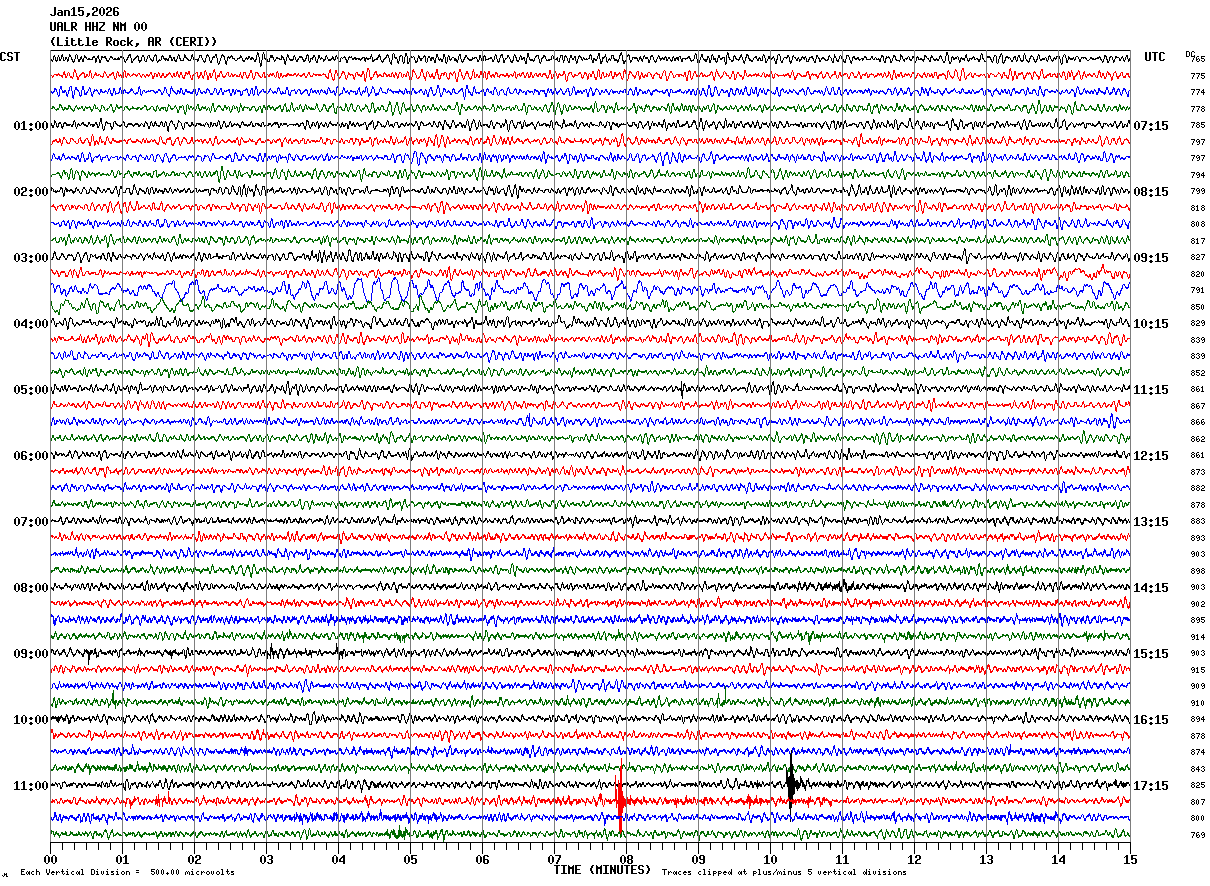This screenshot has width=1210, height=886.
Task: Click minute tick 12 on the bottom axis
Action: 914,859
